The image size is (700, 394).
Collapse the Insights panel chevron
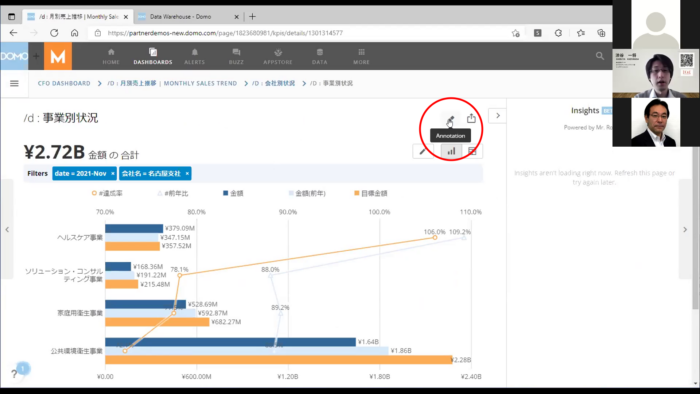498,116
